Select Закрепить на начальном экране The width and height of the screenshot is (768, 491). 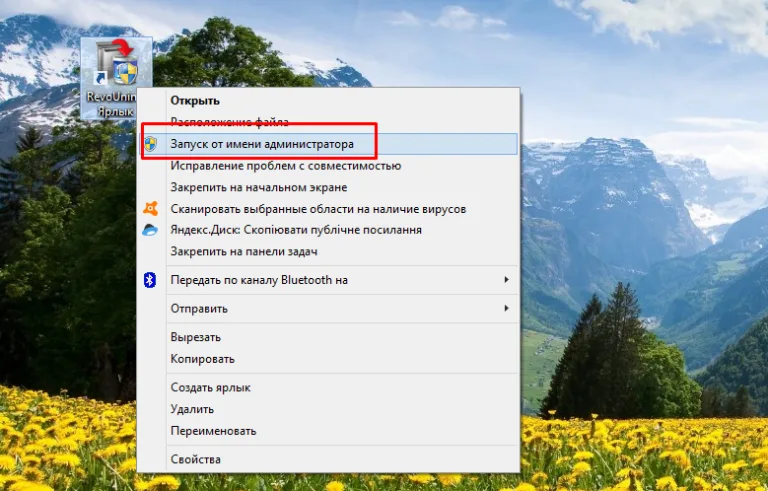328,187
